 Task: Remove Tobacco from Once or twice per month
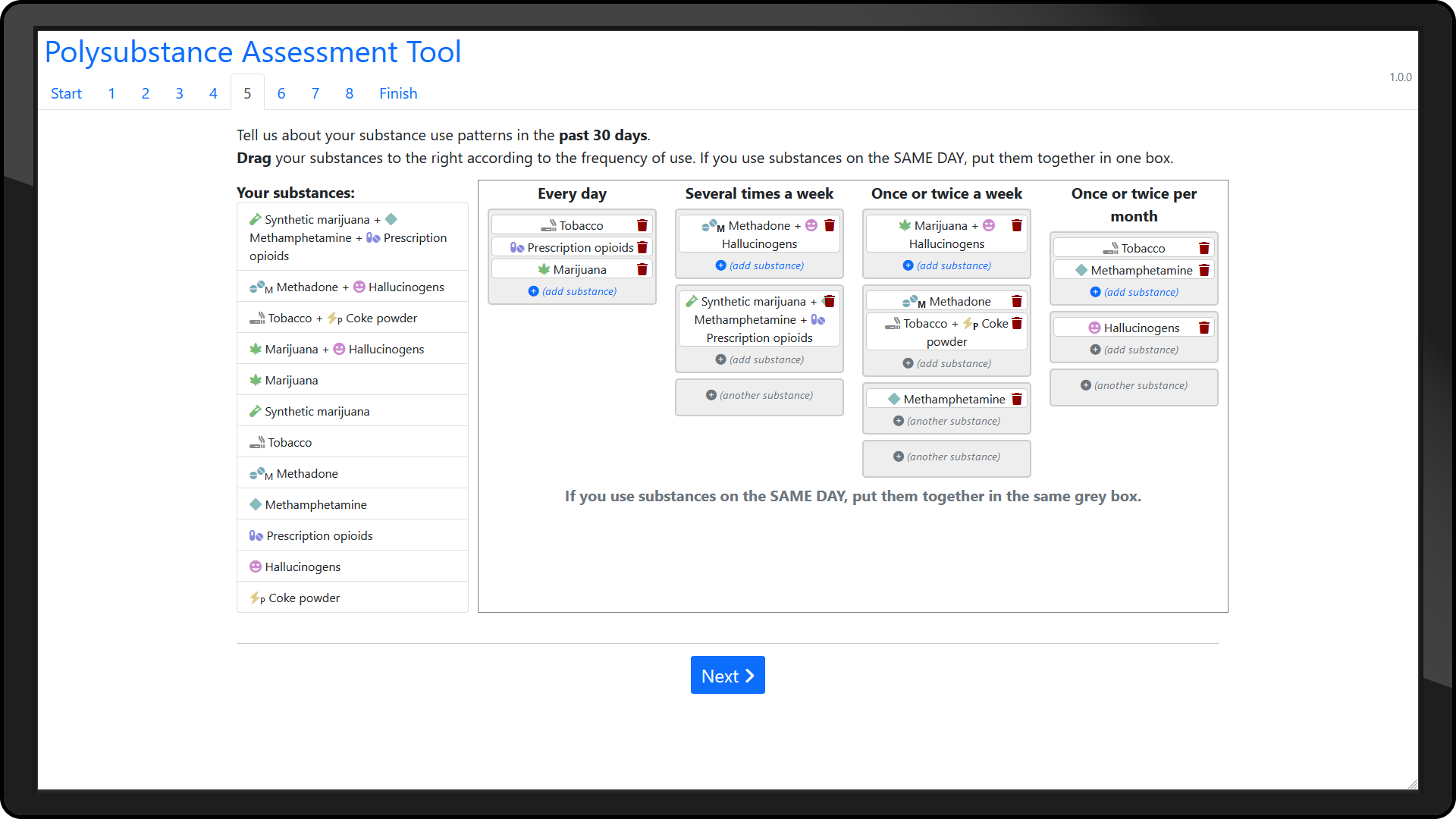[1204, 248]
